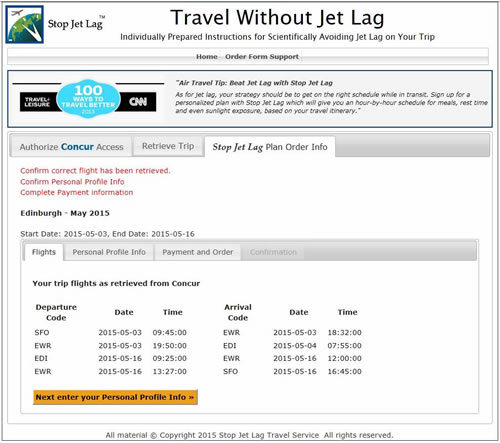Click the Confirm Personal Profile Info text
This screenshot has height=443, width=500.
[x=72, y=182]
